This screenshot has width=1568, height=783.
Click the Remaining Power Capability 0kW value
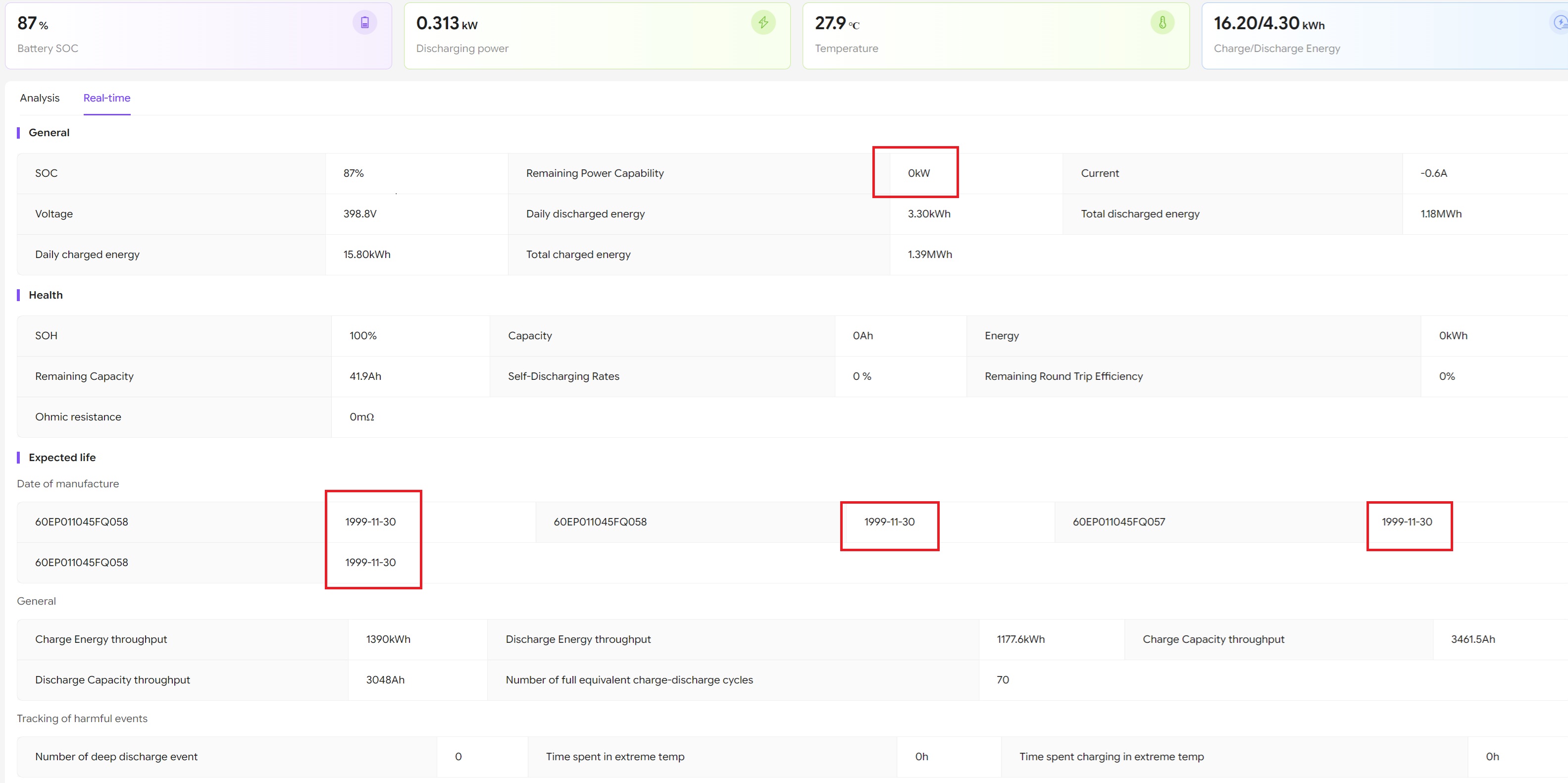coord(918,173)
